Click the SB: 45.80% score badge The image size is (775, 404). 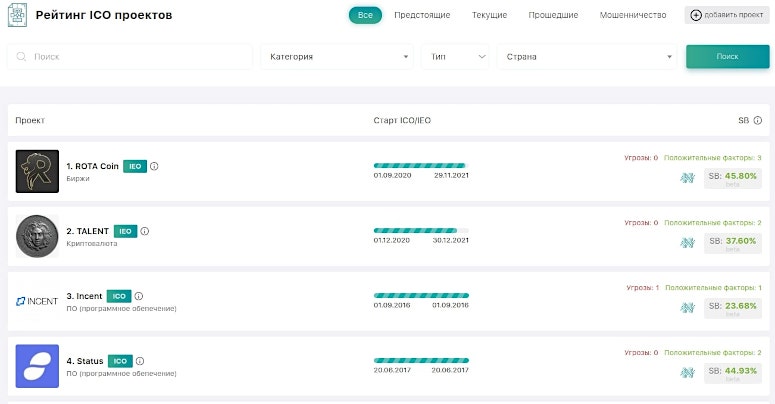pos(733,178)
